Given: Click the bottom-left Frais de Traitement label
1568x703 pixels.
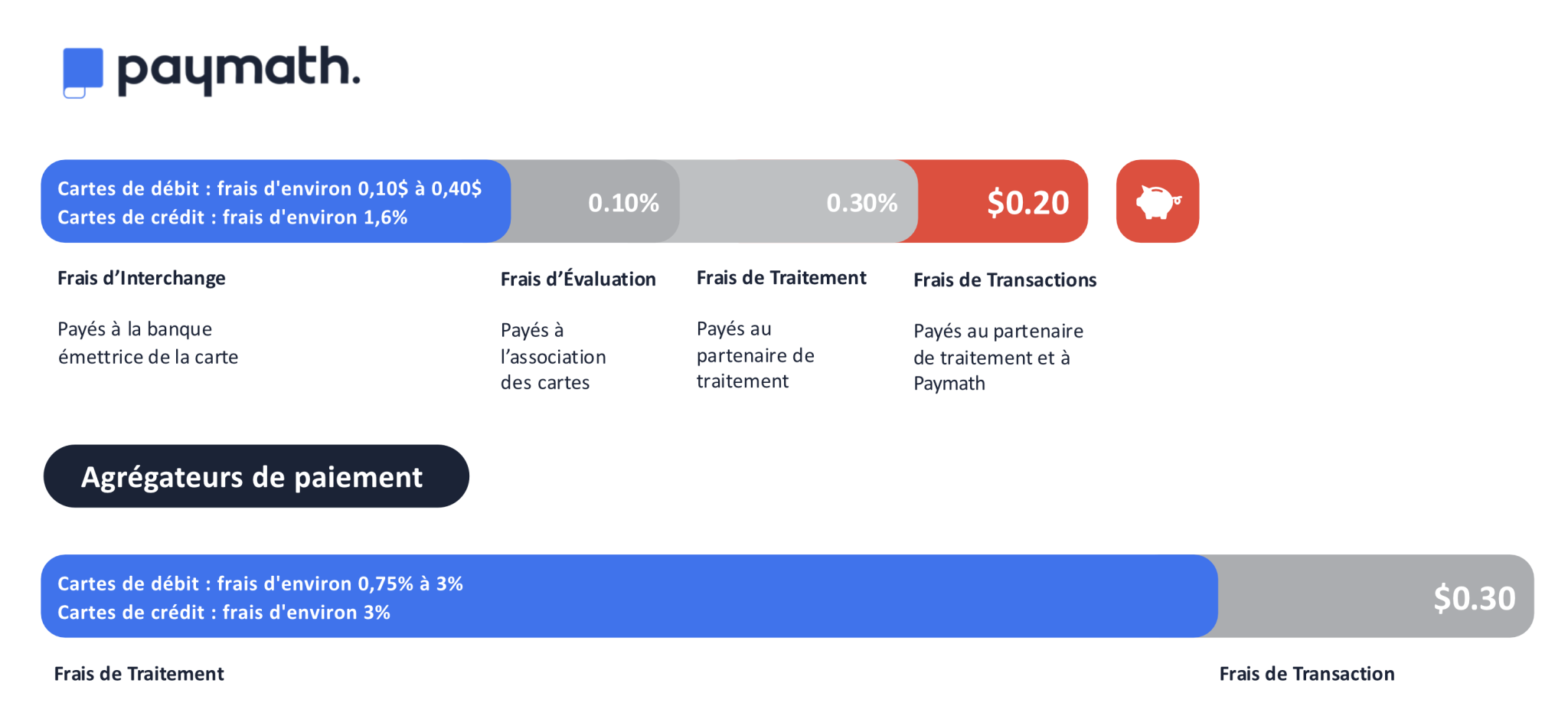Looking at the screenshot, I should tap(139, 674).
